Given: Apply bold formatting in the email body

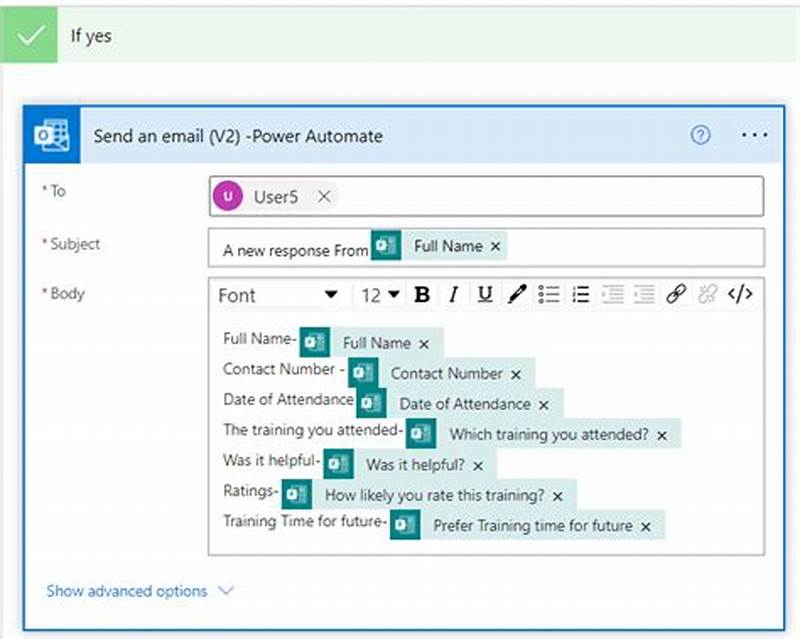Looking at the screenshot, I should (x=422, y=295).
